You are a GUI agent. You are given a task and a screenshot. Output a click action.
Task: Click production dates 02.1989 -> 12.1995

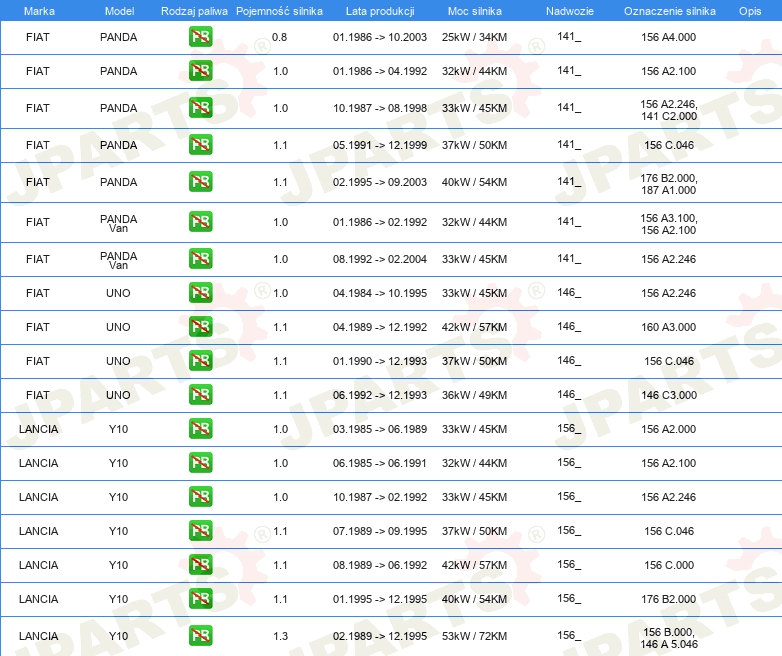(x=380, y=636)
